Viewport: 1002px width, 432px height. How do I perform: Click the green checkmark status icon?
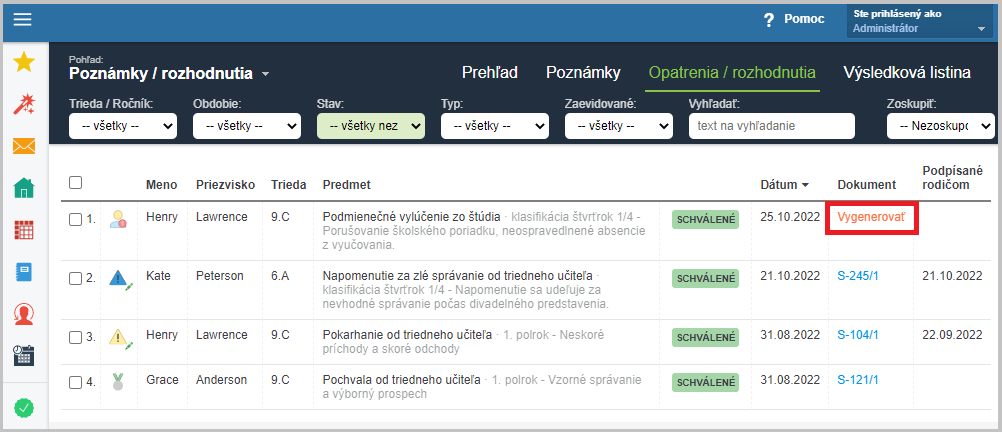click(24, 407)
